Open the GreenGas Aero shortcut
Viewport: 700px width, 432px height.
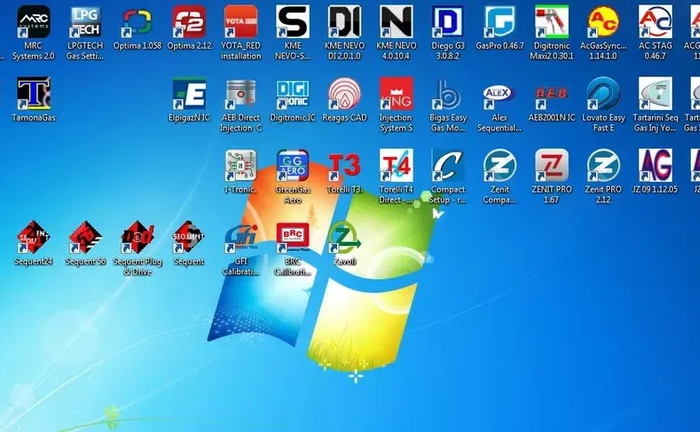point(292,166)
